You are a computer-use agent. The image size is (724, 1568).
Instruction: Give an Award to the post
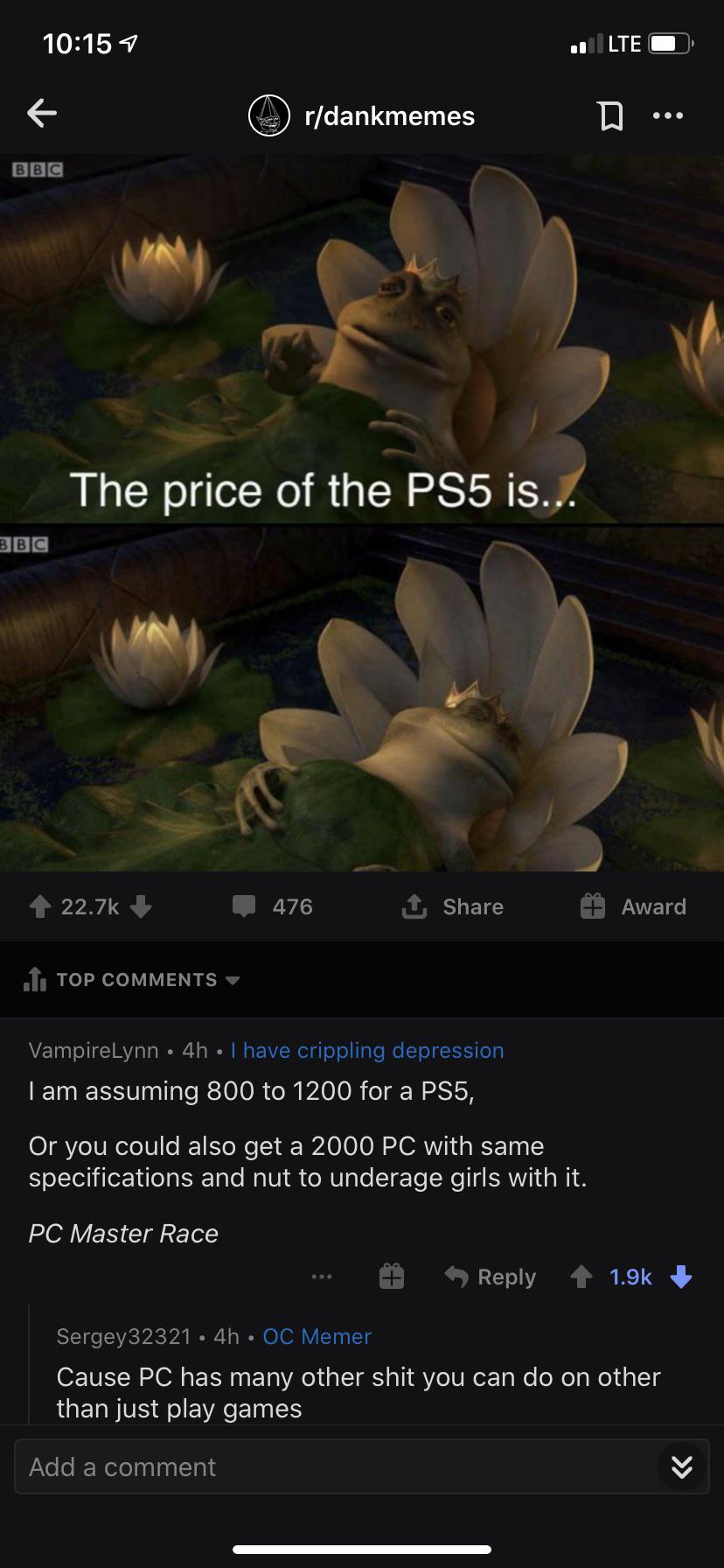633,906
